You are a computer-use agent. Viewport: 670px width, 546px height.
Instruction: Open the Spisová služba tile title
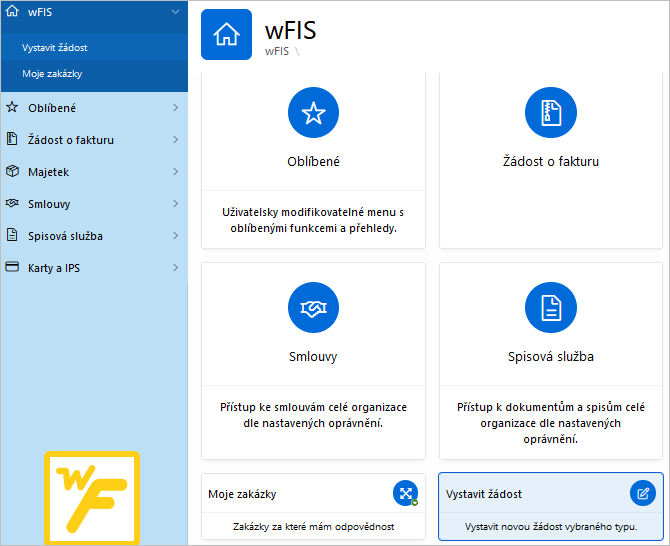[551, 356]
